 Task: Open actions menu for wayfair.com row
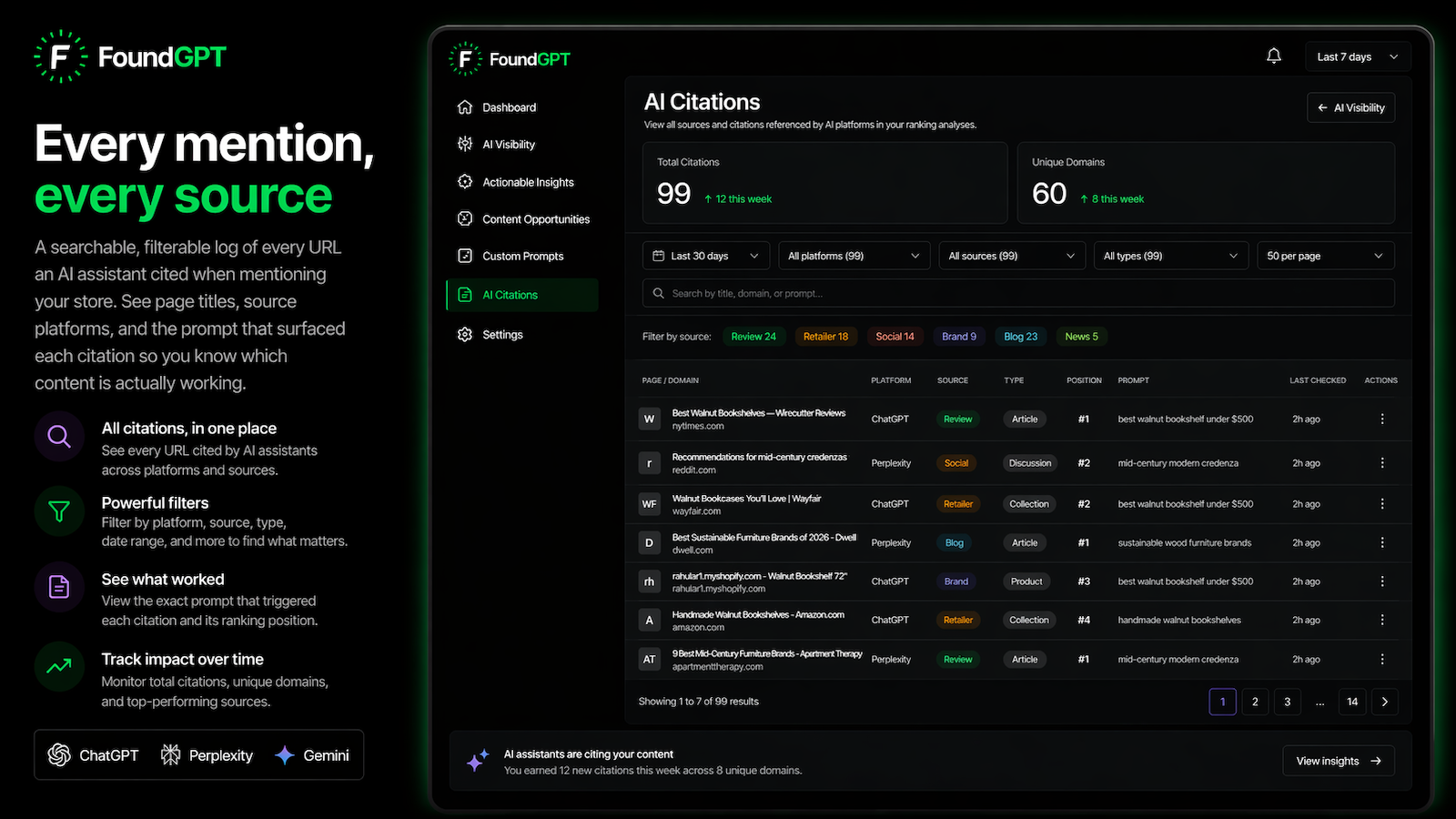click(1381, 503)
